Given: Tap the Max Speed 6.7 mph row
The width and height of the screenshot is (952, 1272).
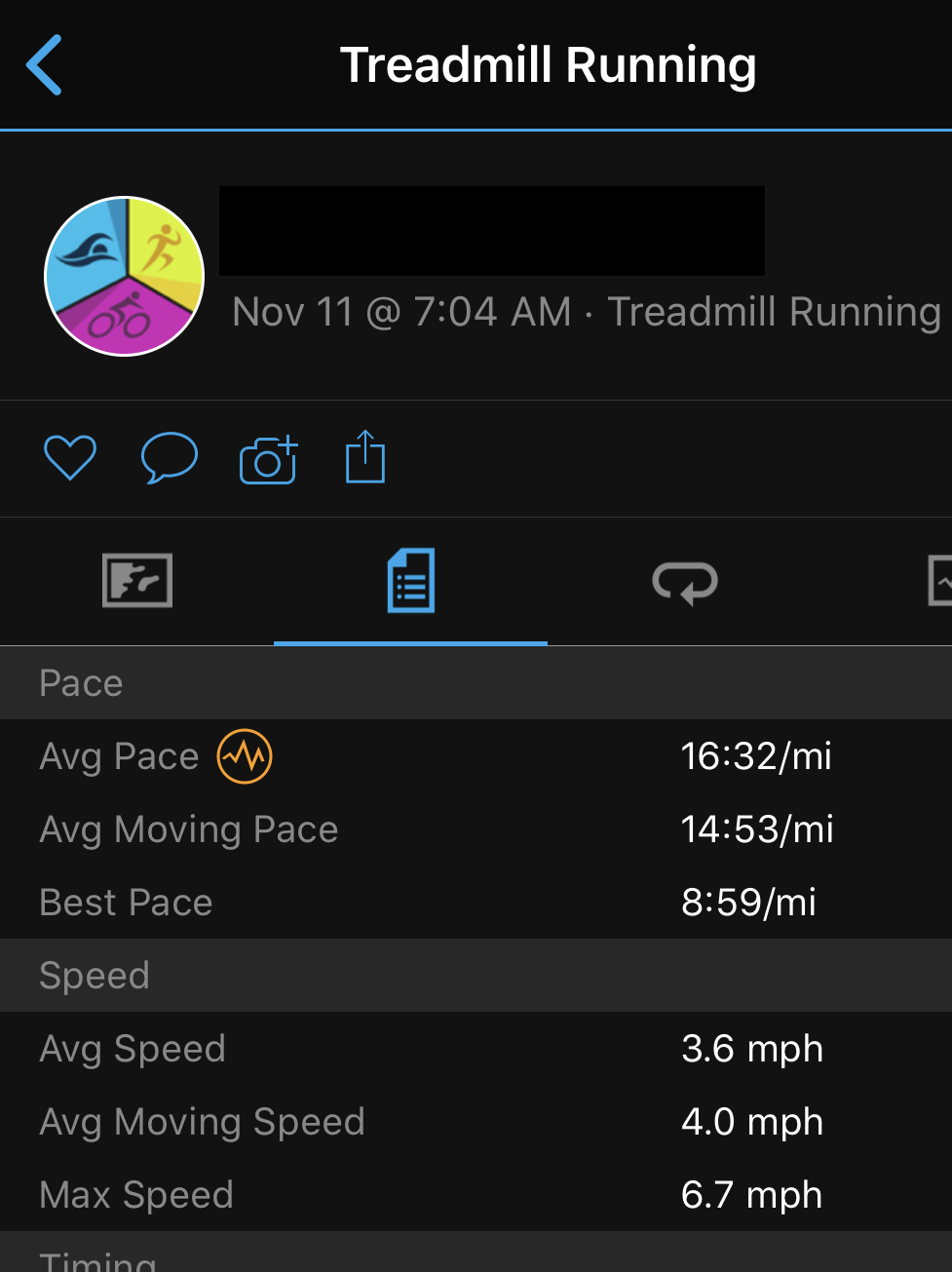Looking at the screenshot, I should pos(476,1195).
